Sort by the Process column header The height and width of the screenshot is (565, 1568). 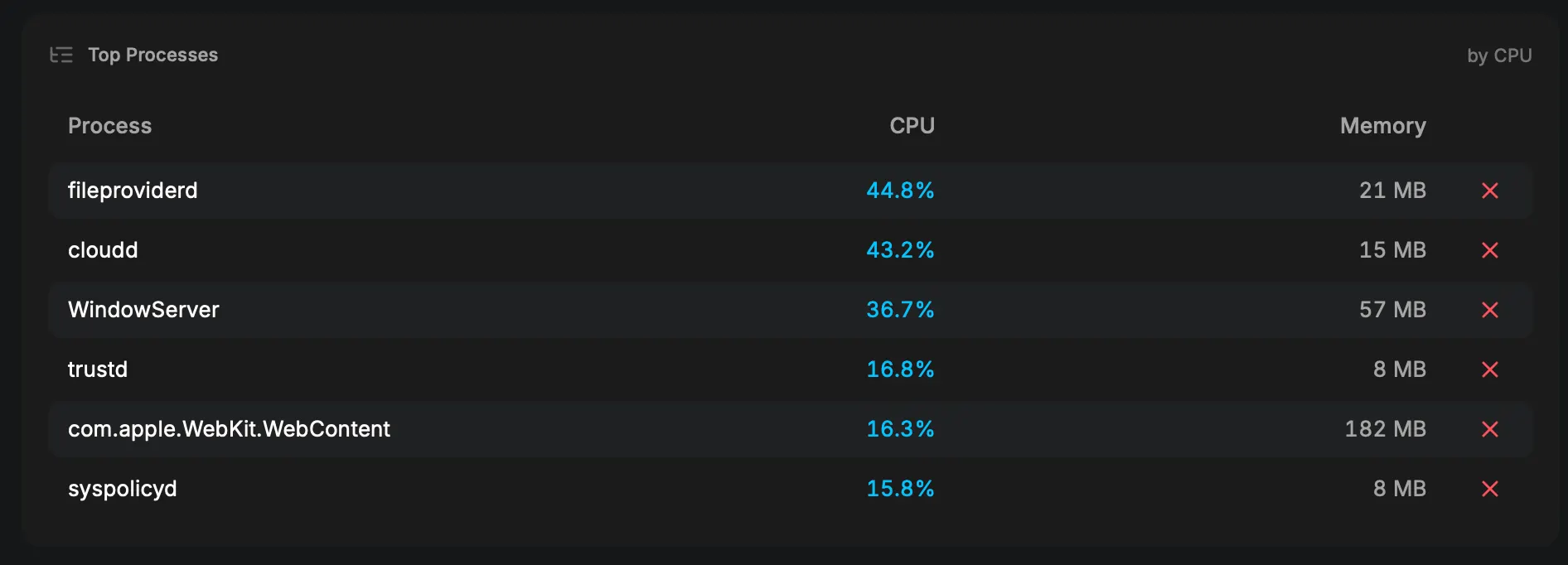[110, 126]
